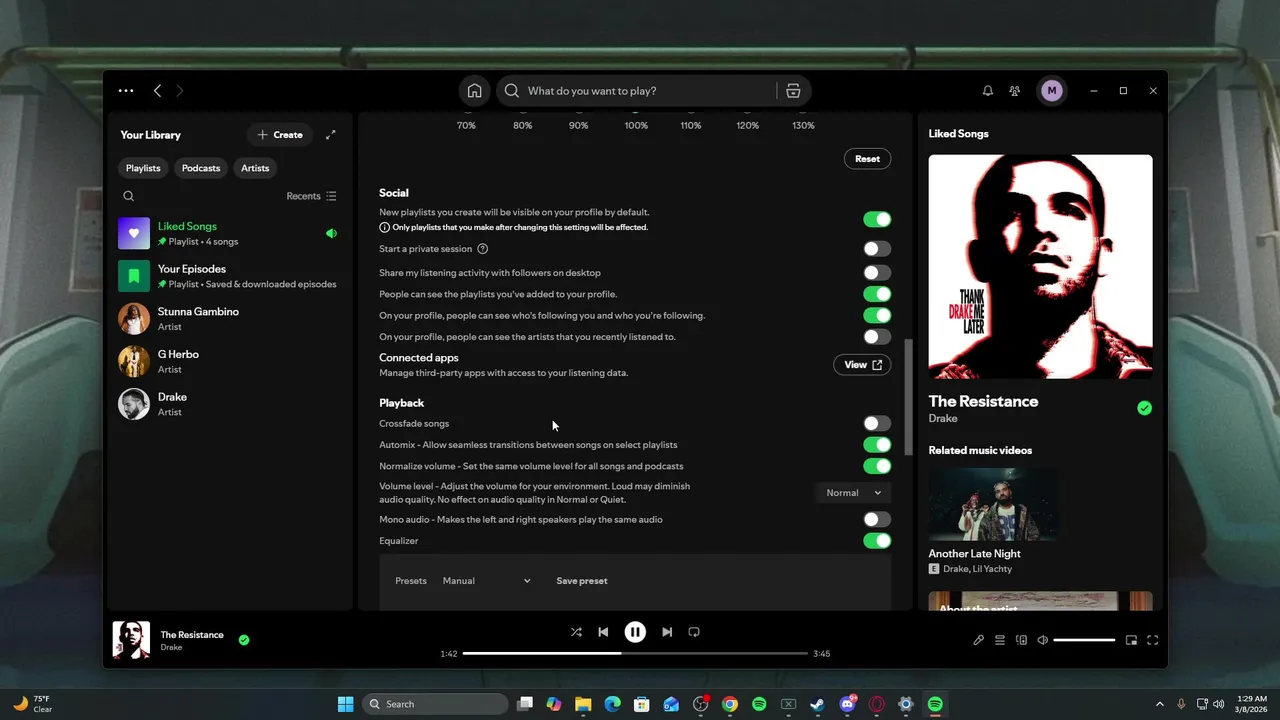The height and width of the screenshot is (720, 1280).
Task: Click Create in Your Library
Action: pos(280,135)
